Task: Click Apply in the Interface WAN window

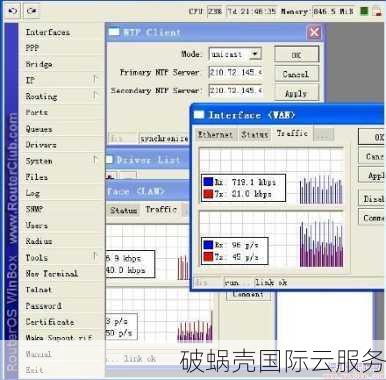Action: click(x=372, y=175)
